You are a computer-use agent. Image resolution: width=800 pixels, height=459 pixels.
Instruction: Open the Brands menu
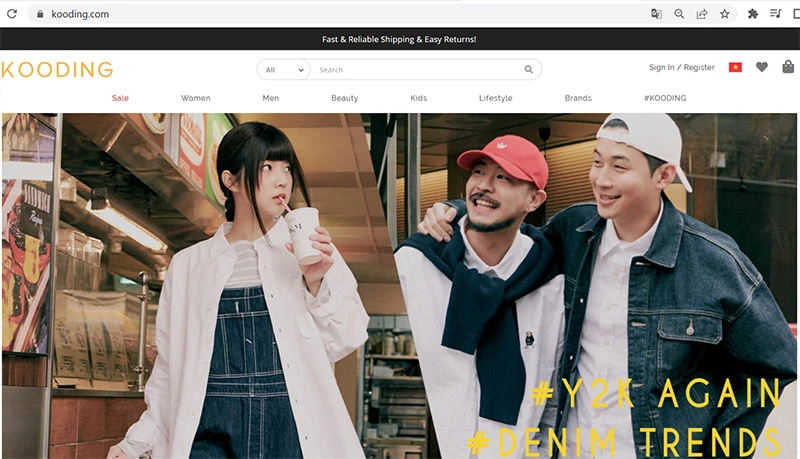[x=578, y=98]
